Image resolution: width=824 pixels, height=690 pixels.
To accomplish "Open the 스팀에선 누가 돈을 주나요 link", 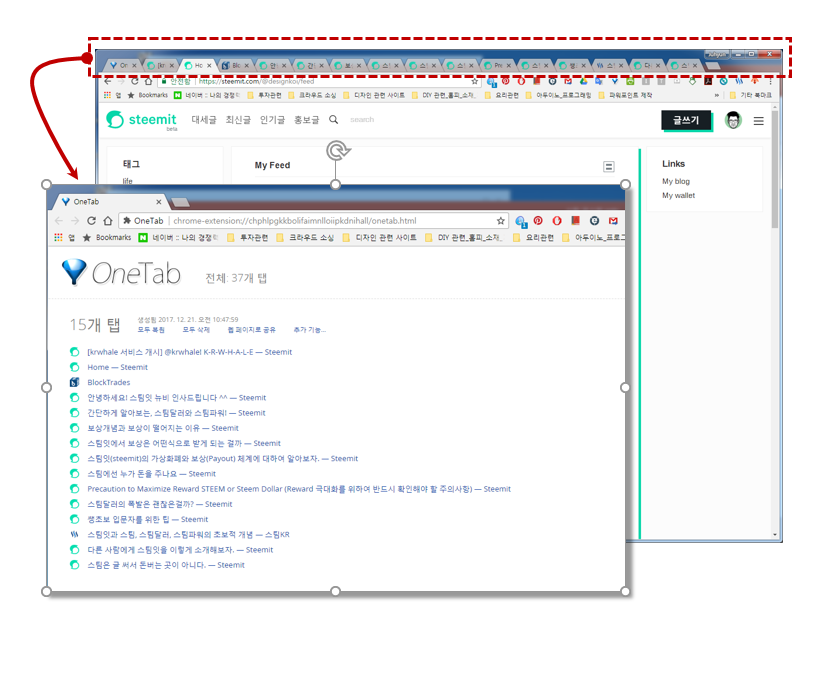I will (151, 473).
